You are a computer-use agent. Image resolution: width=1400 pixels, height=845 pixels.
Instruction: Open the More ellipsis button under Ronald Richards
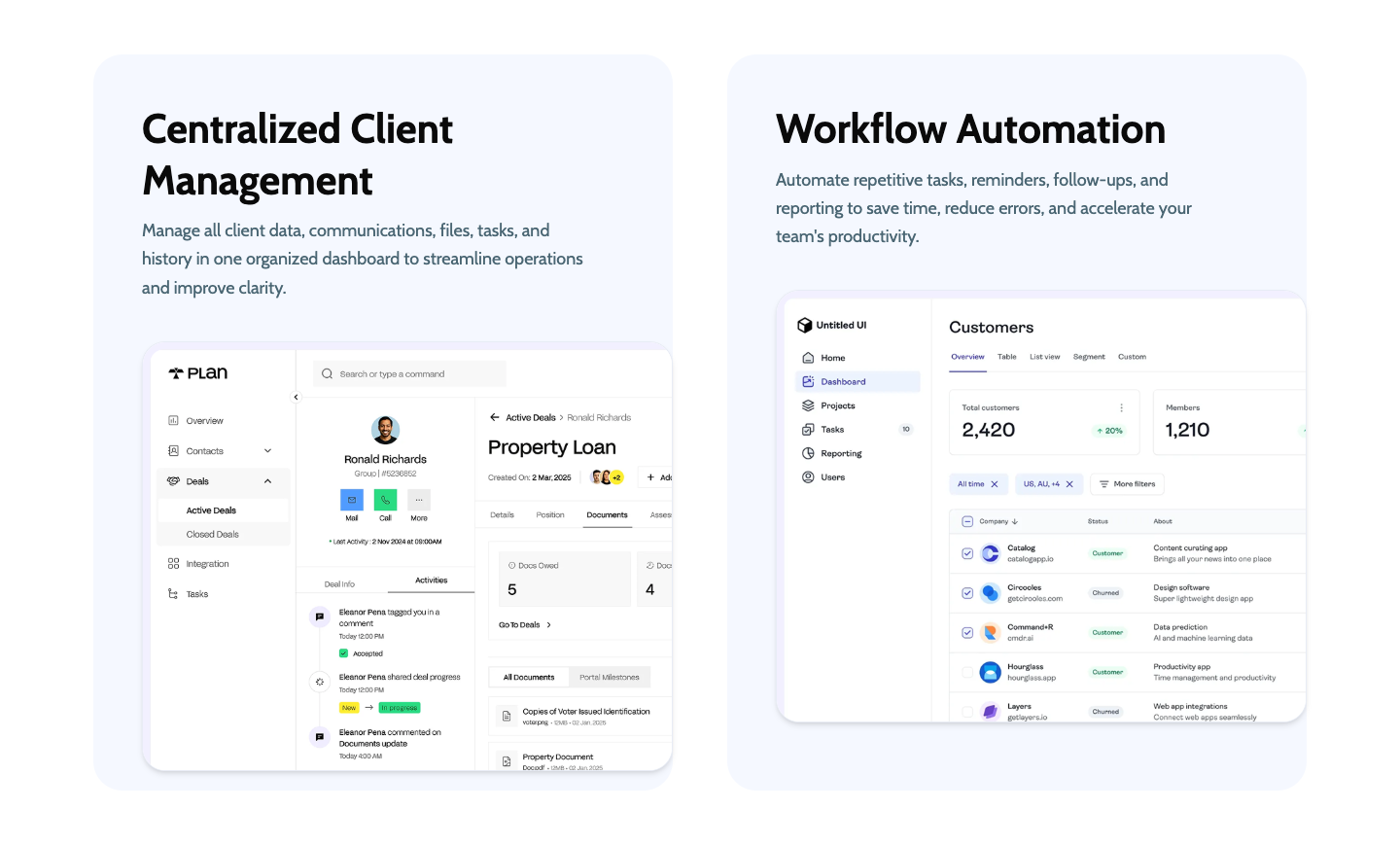[419, 500]
